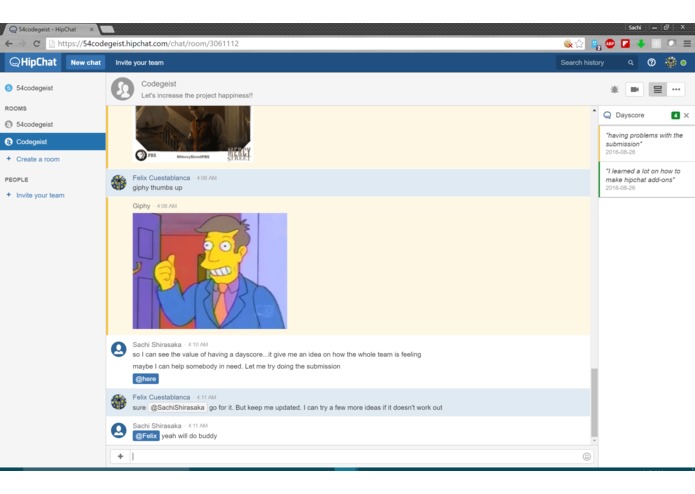Image resolution: width=695 pixels, height=494 pixels.
Task: Click Create a room link
Action: point(38,159)
